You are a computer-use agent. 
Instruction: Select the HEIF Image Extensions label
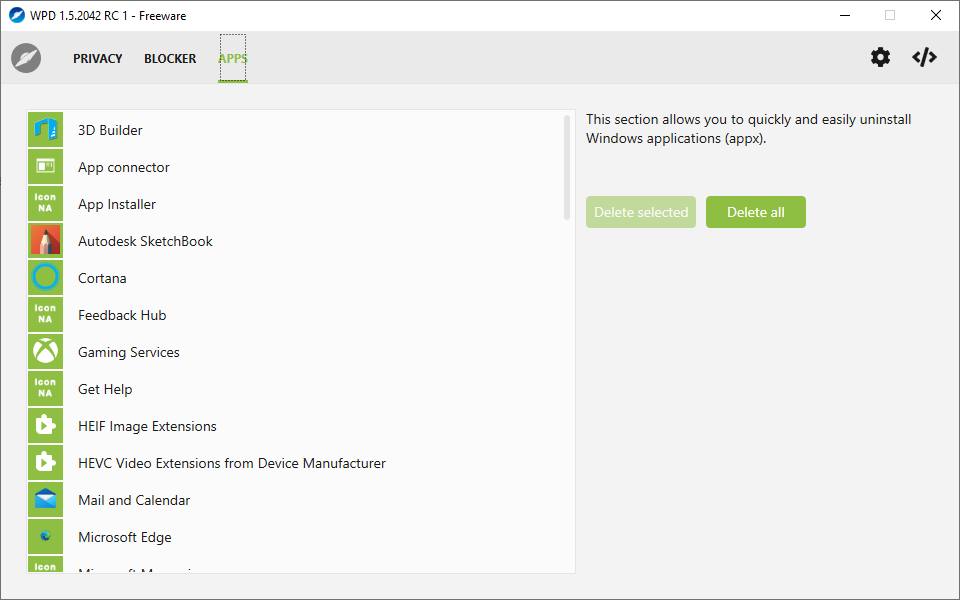click(147, 426)
